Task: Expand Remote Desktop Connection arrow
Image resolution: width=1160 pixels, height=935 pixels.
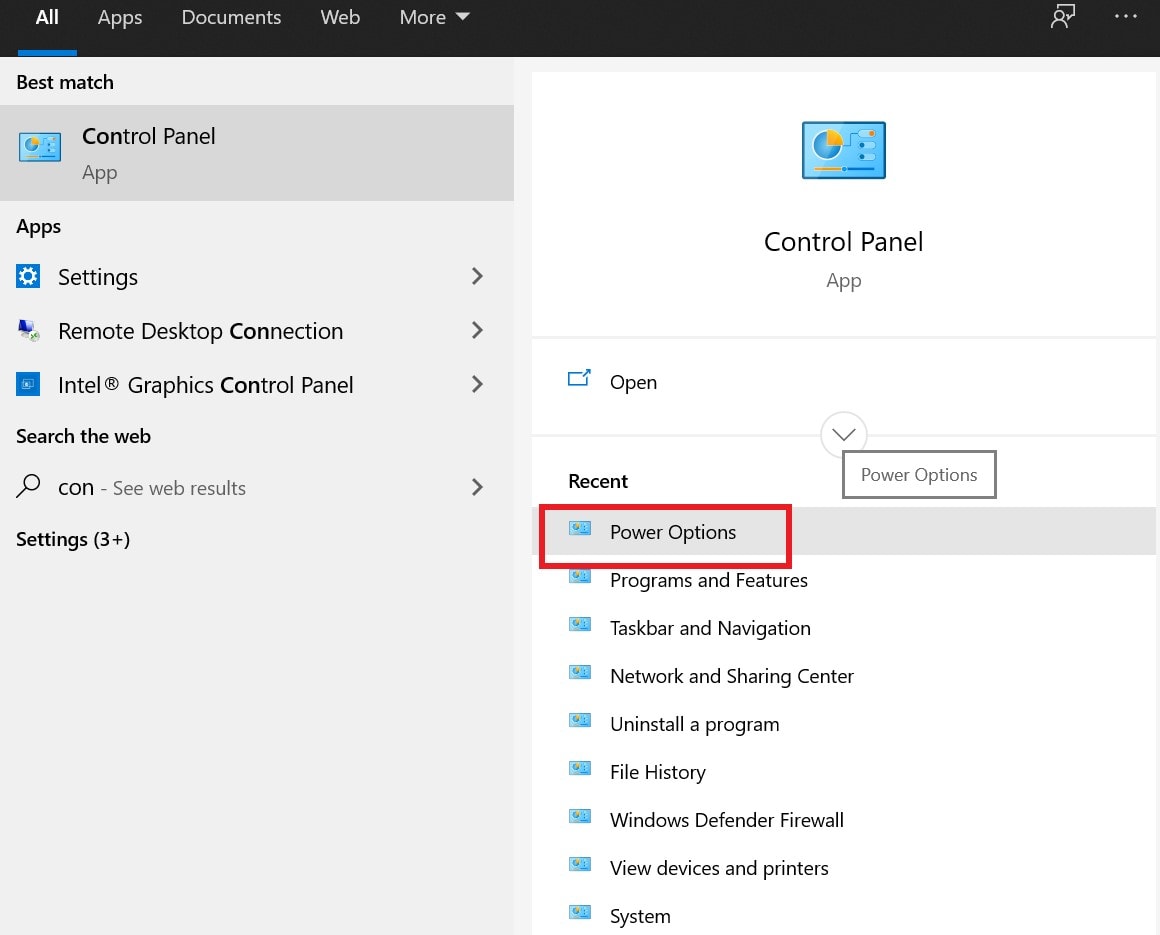Action: point(477,331)
